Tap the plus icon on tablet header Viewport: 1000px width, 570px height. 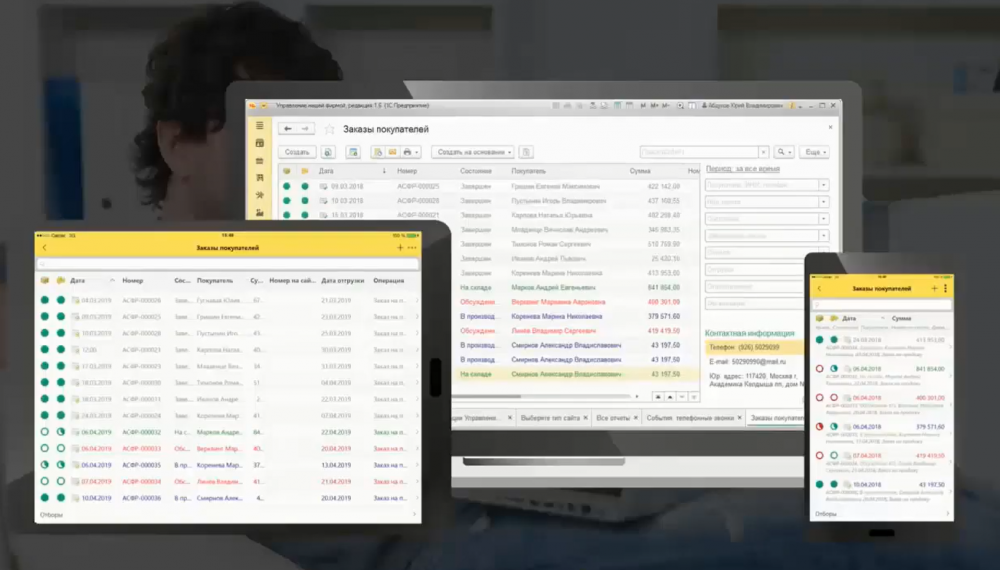pyautogui.click(x=400, y=247)
